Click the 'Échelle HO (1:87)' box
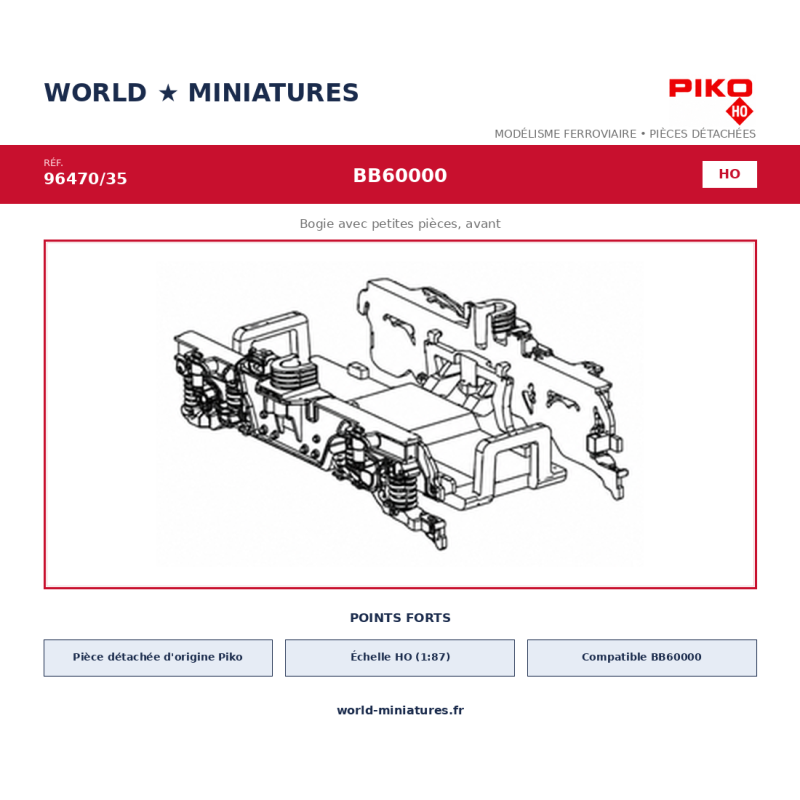This screenshot has width=800, height=800. tap(400, 658)
